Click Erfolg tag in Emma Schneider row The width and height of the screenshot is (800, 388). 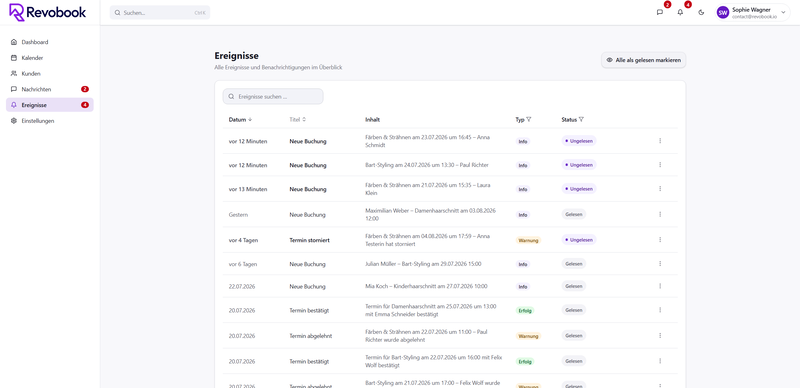click(524, 310)
